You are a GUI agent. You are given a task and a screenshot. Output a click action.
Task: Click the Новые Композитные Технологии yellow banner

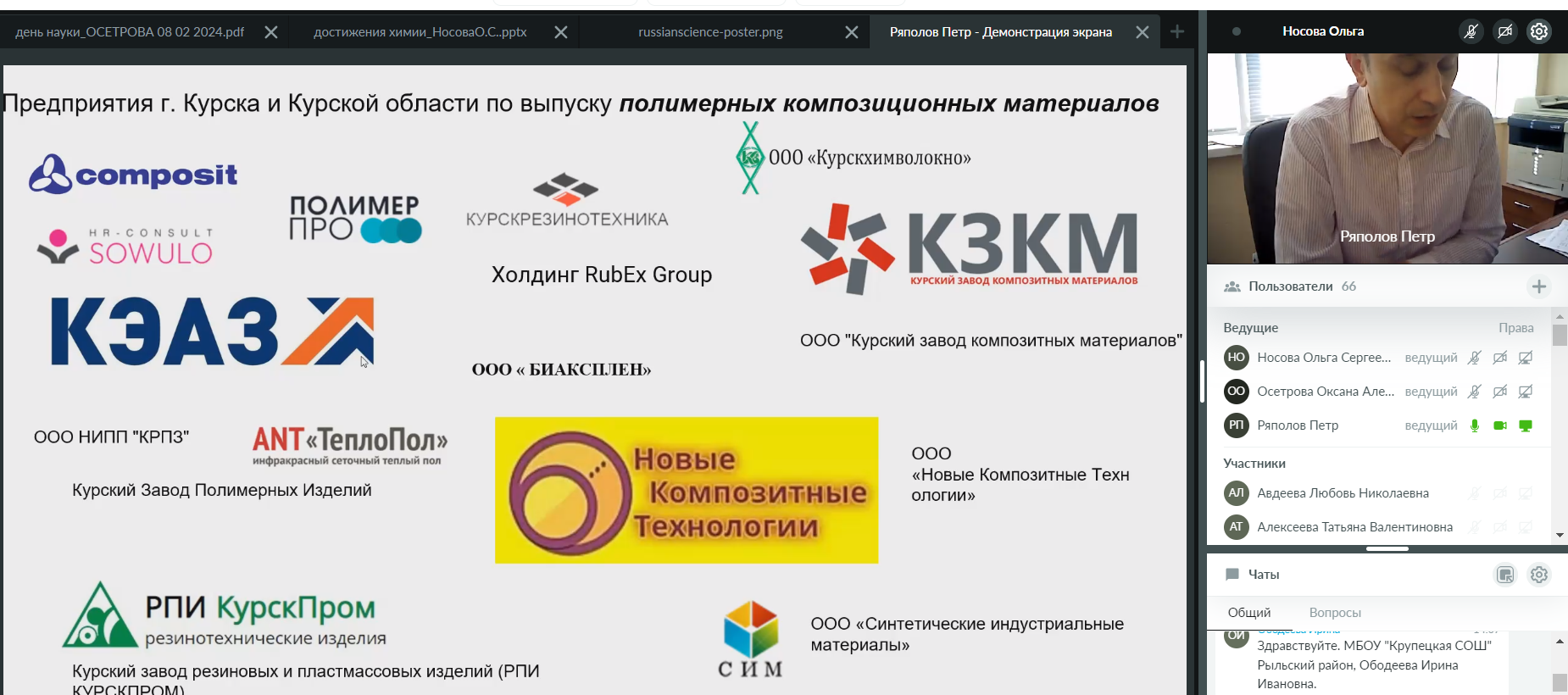click(x=687, y=490)
